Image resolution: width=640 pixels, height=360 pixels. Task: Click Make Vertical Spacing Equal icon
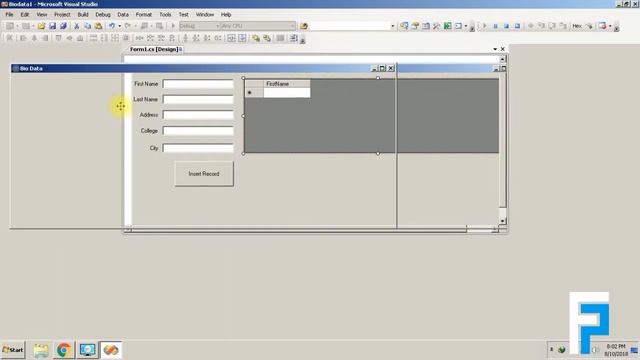(x=185, y=38)
